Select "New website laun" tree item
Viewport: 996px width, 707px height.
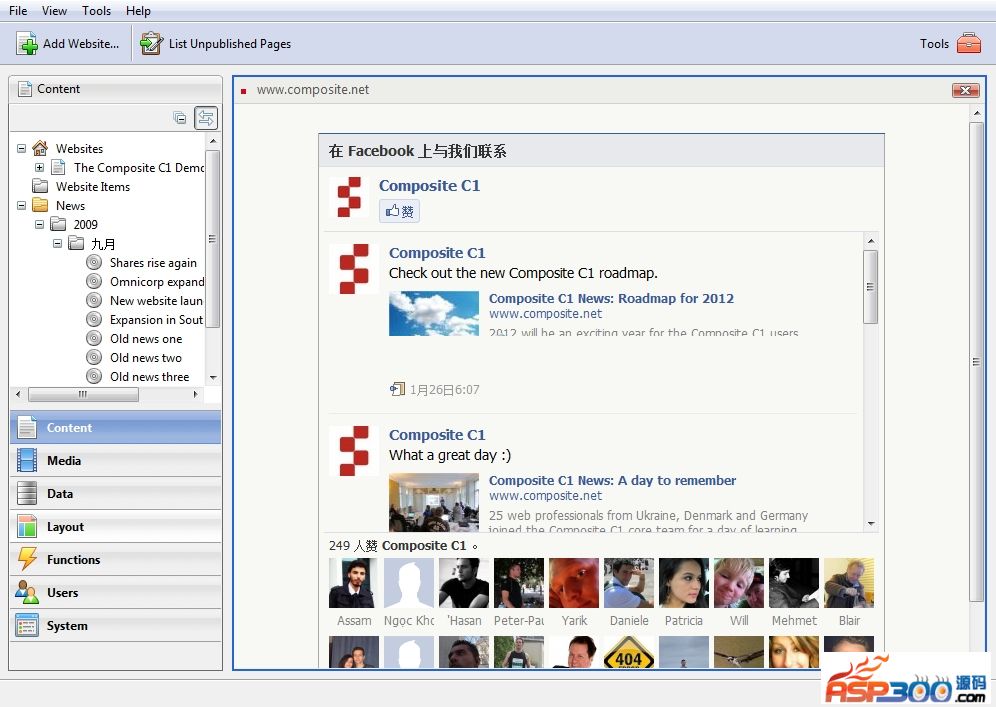click(x=156, y=300)
